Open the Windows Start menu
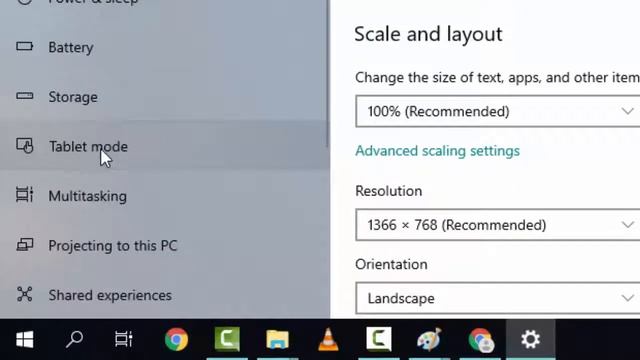The height and width of the screenshot is (360, 640). pyautogui.click(x=24, y=339)
